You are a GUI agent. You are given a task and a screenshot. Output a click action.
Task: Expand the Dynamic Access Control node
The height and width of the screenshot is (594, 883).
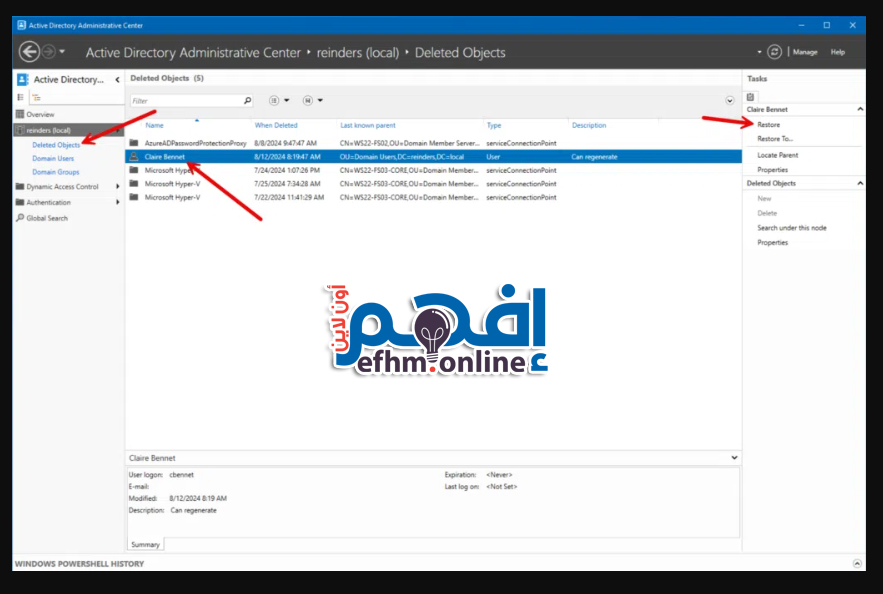118,187
